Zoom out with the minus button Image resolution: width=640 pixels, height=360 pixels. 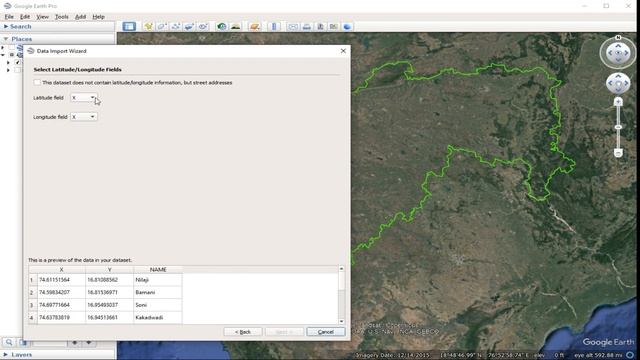coord(618,153)
